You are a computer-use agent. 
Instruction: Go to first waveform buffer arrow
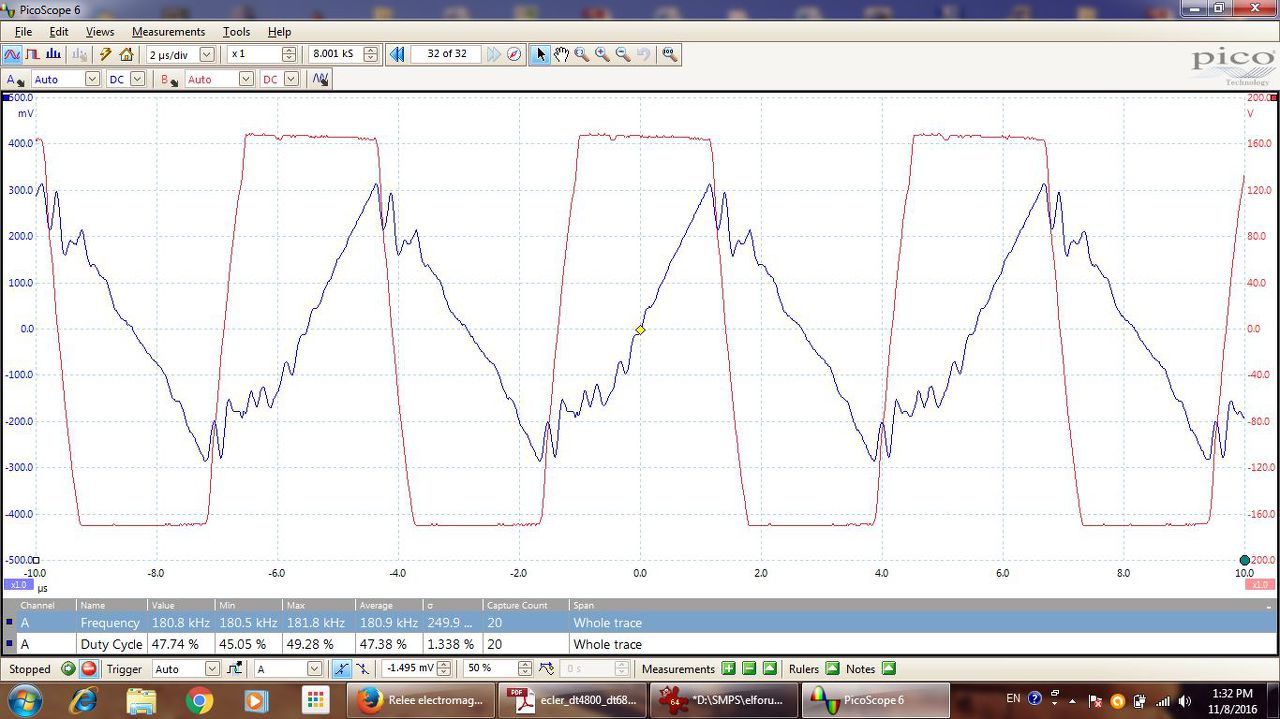point(398,54)
